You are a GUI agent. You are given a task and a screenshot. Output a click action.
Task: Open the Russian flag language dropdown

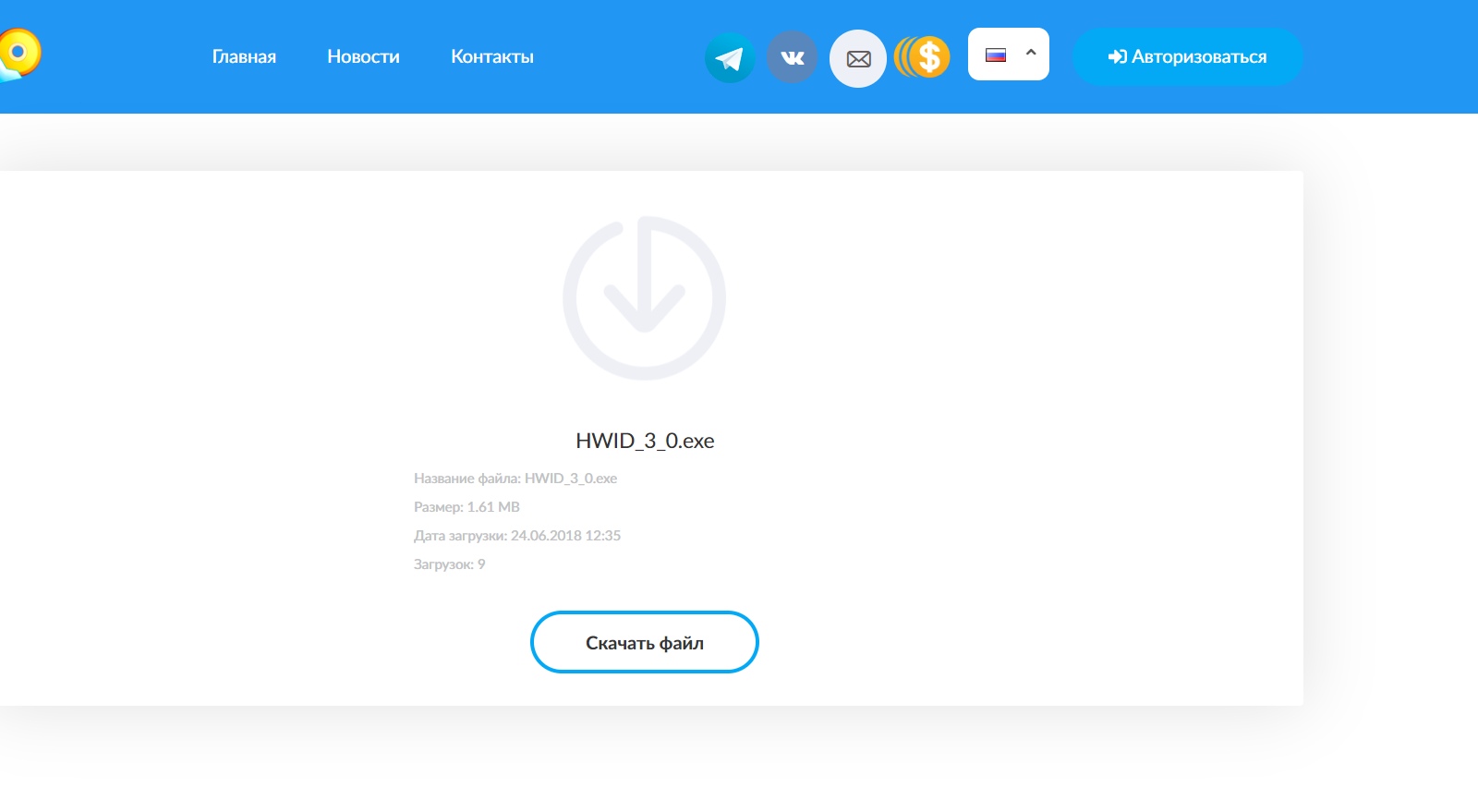coord(1009,54)
